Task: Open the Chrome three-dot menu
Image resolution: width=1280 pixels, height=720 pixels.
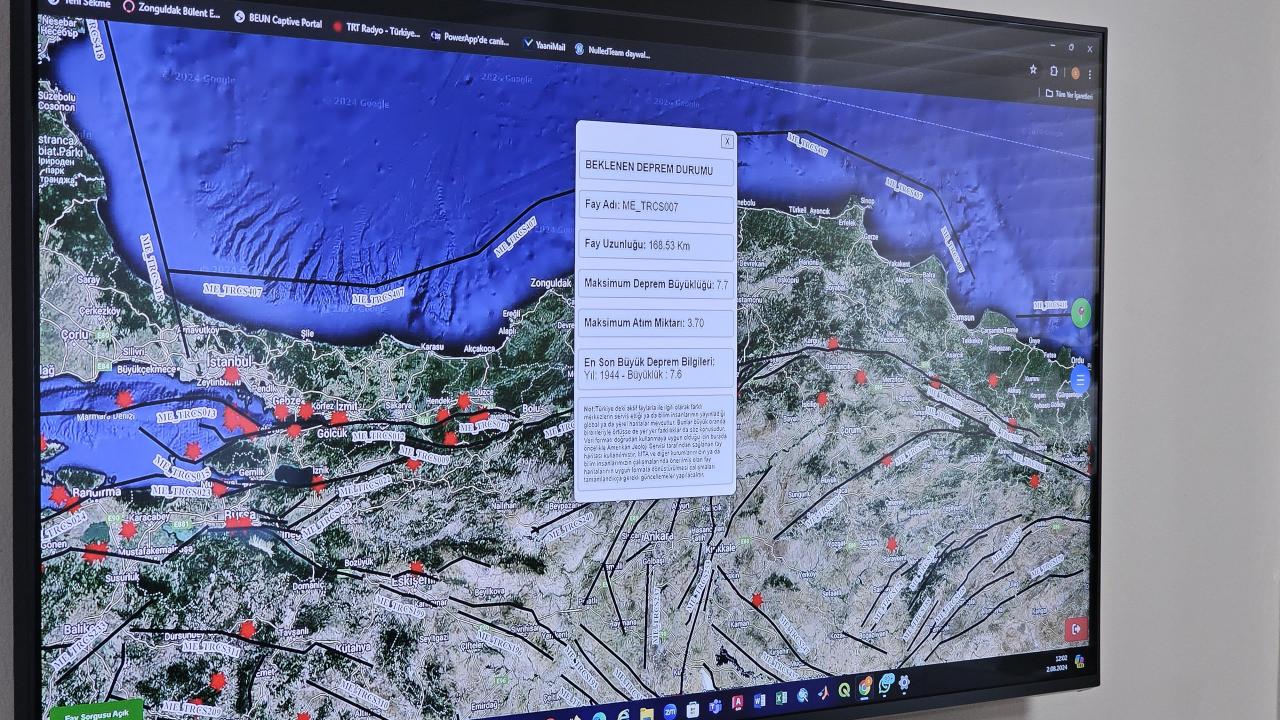Action: pyautogui.click(x=1090, y=74)
